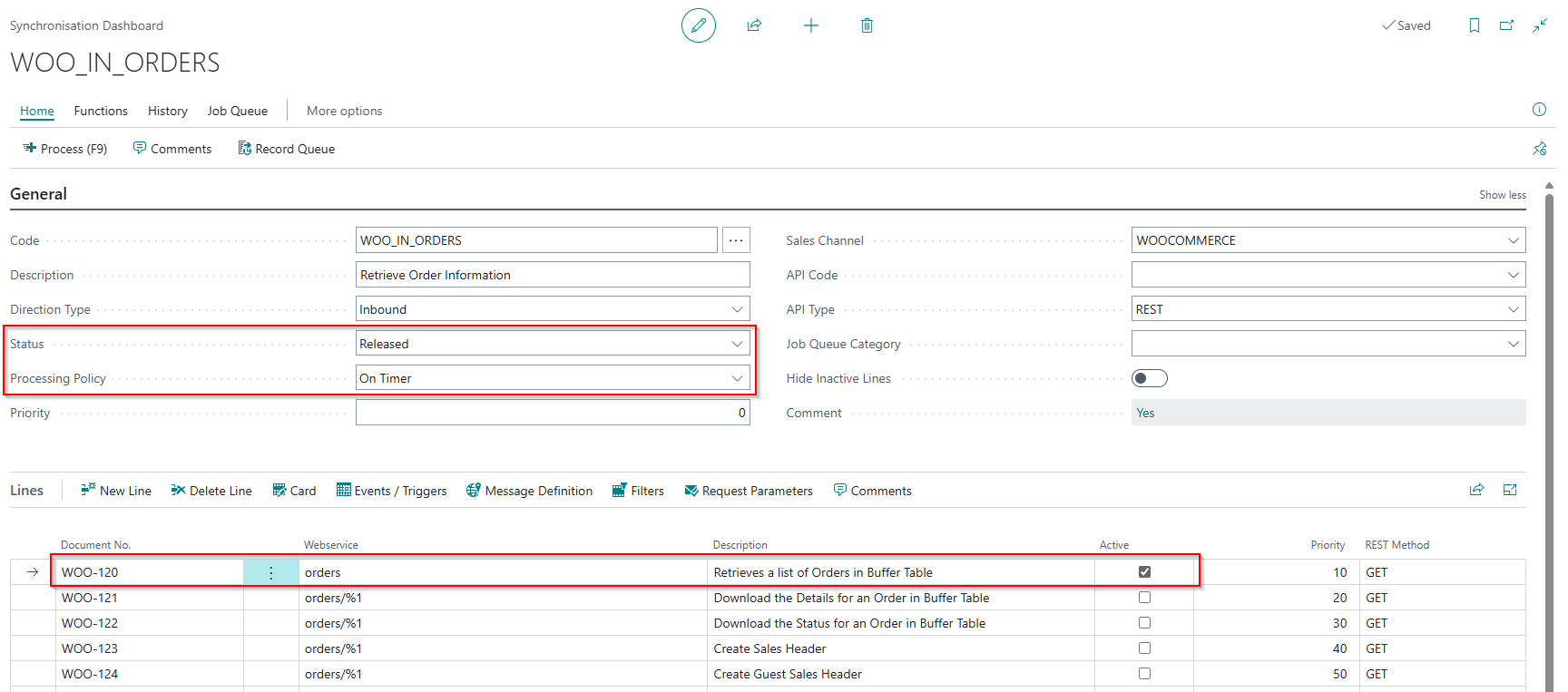1568x692 pixels.
Task: Uncheck Active checkbox for WOO-120
Action: point(1144,571)
